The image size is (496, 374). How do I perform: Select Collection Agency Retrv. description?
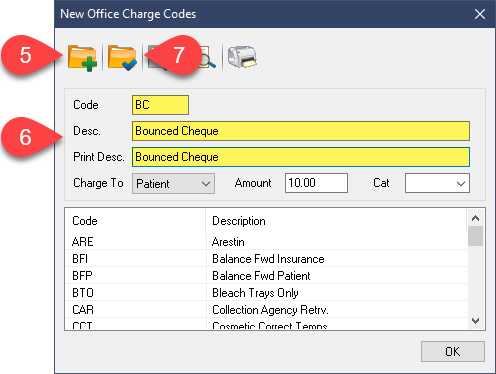[337, 310]
